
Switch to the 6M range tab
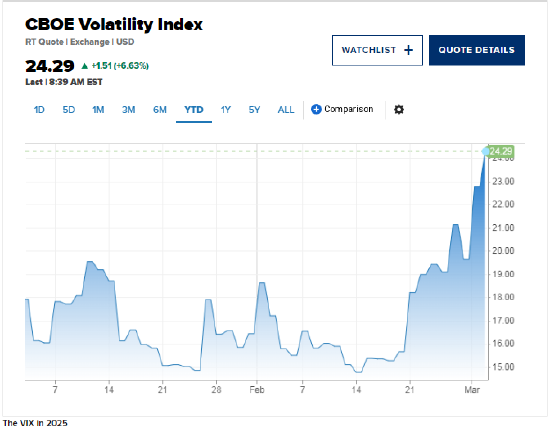click(x=160, y=110)
